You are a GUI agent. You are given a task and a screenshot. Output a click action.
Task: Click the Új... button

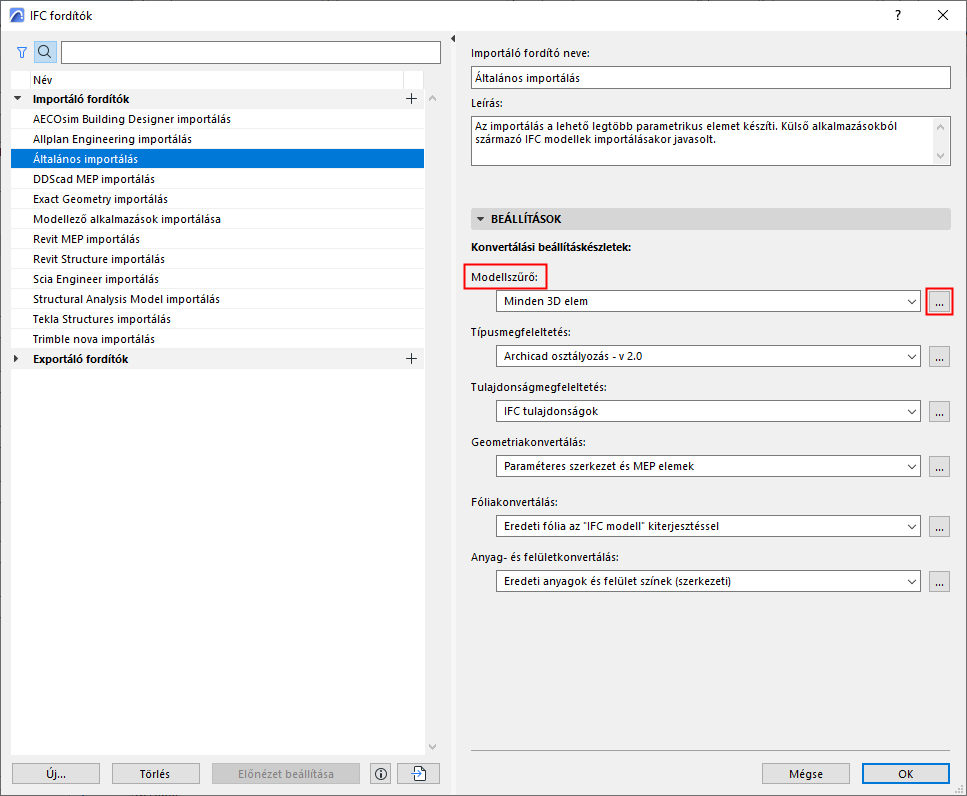(x=56, y=774)
